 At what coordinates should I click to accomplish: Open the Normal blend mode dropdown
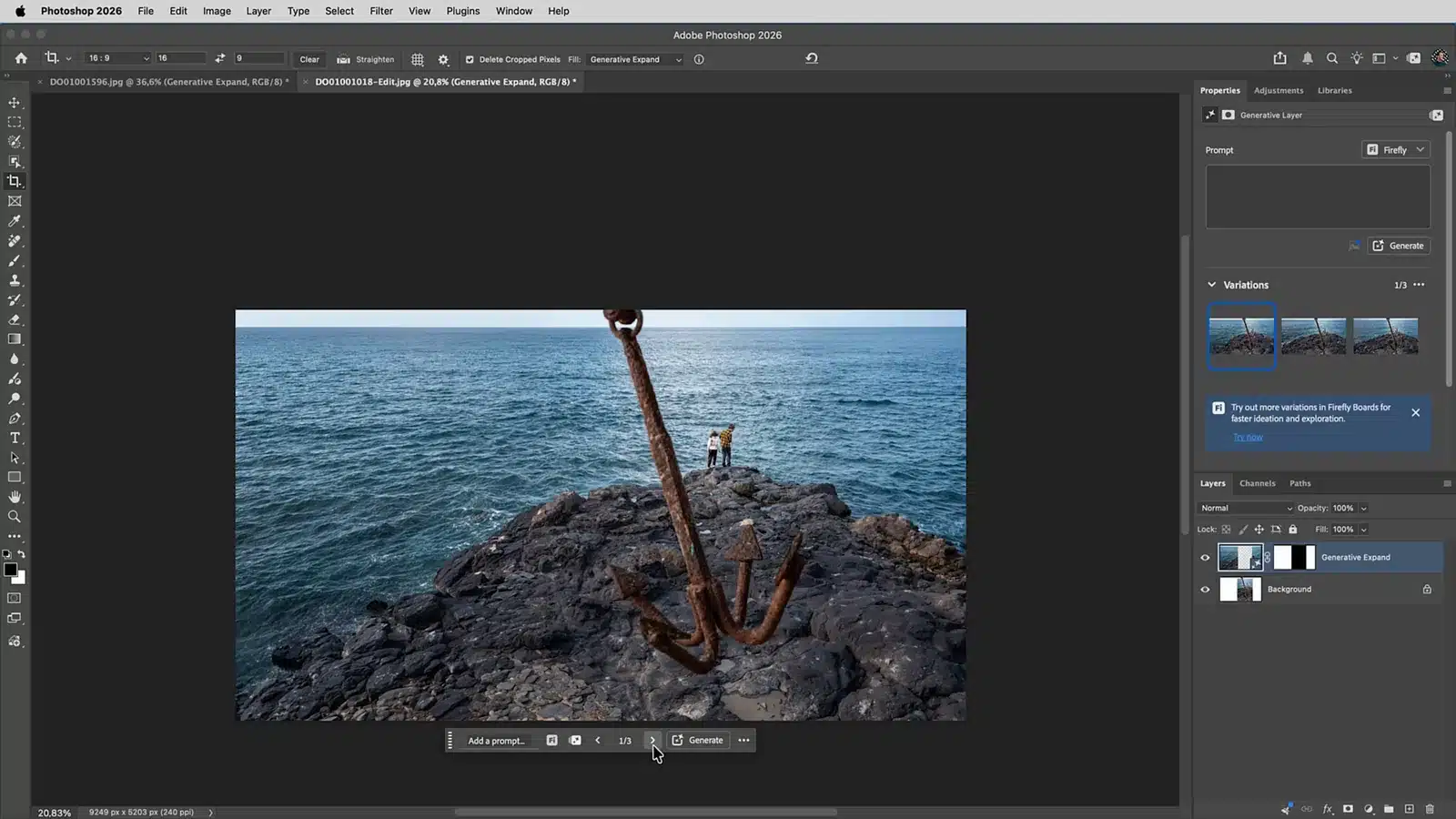1246,508
